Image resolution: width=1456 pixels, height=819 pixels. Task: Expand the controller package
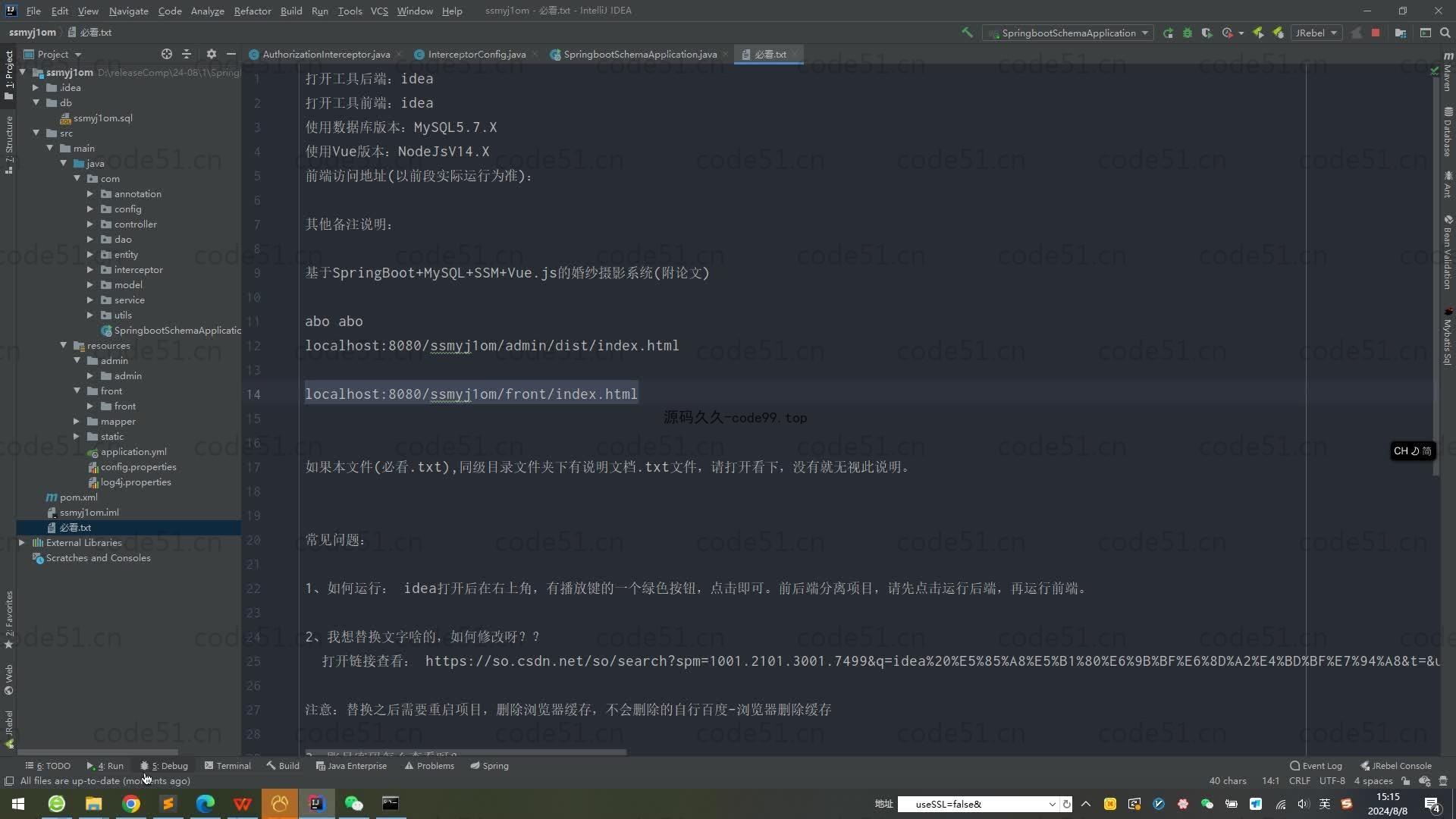pyautogui.click(x=90, y=224)
